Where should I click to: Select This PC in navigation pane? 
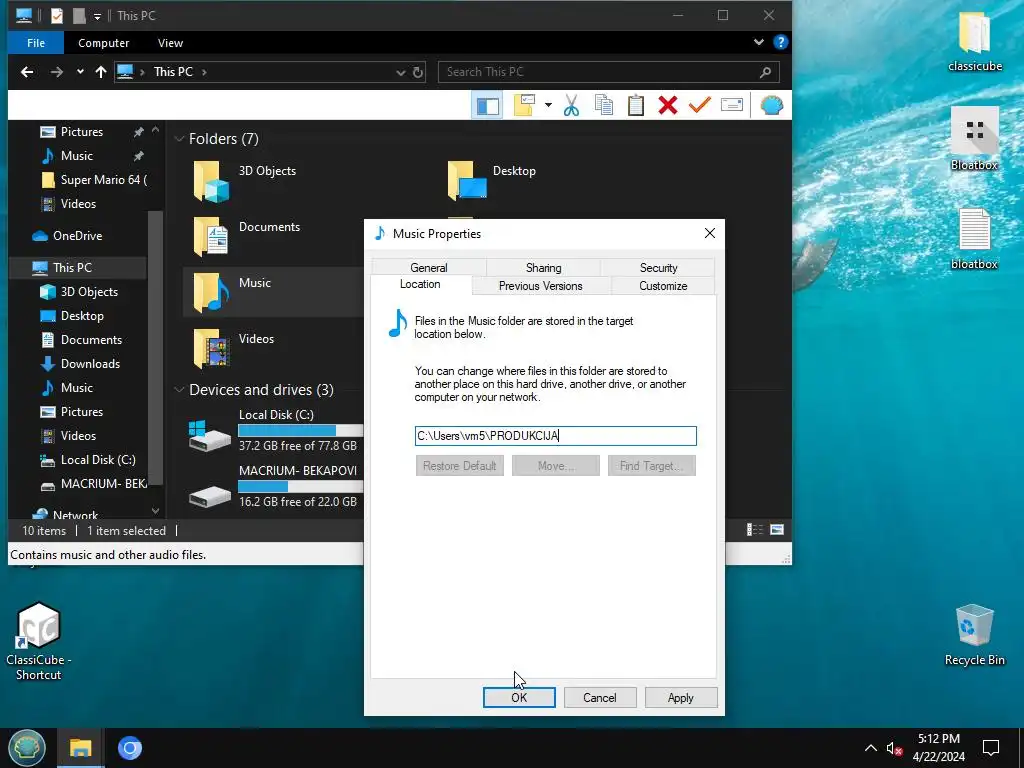tap(72, 268)
